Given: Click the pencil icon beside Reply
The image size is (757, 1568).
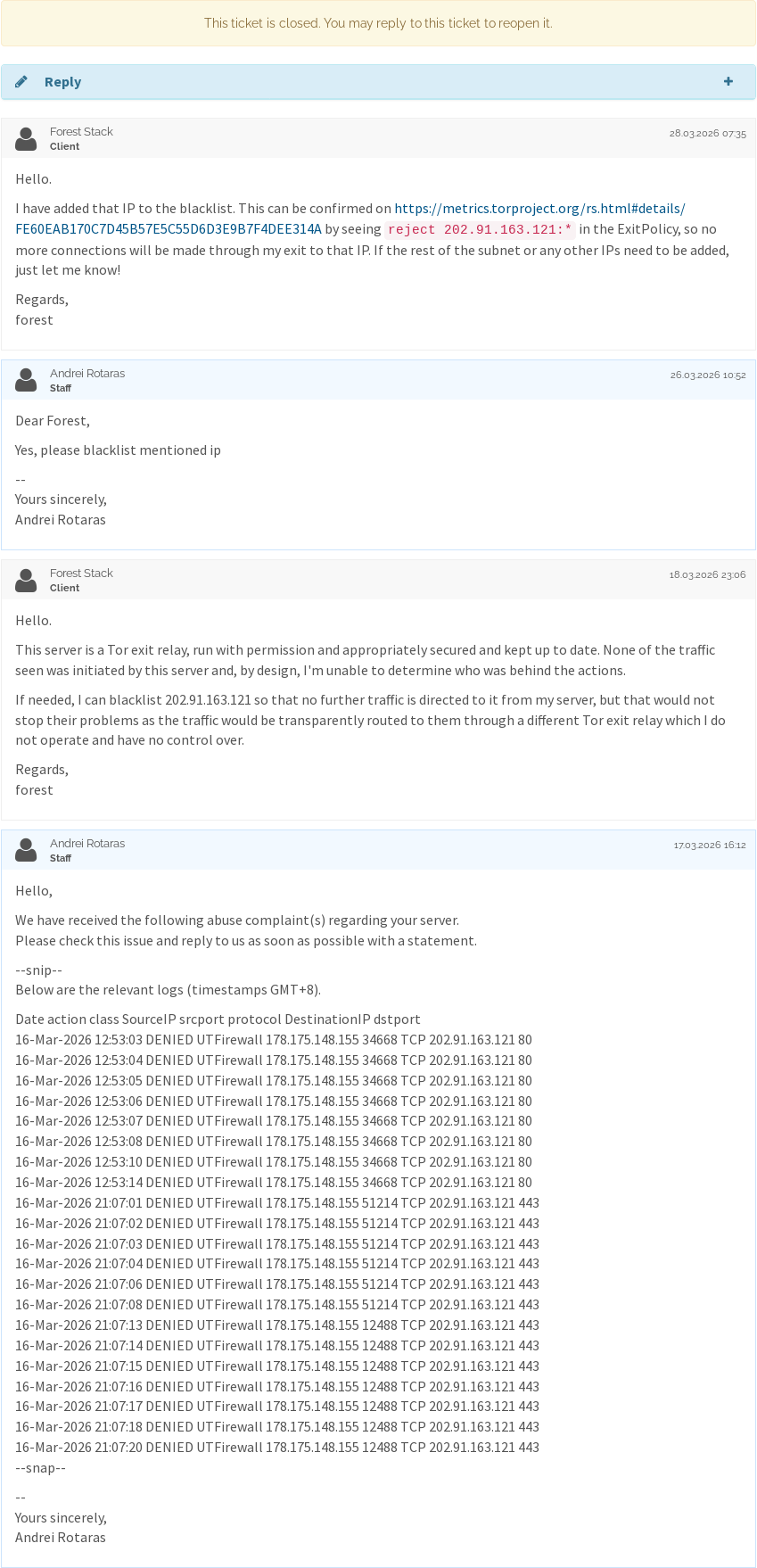Looking at the screenshot, I should 21,82.
